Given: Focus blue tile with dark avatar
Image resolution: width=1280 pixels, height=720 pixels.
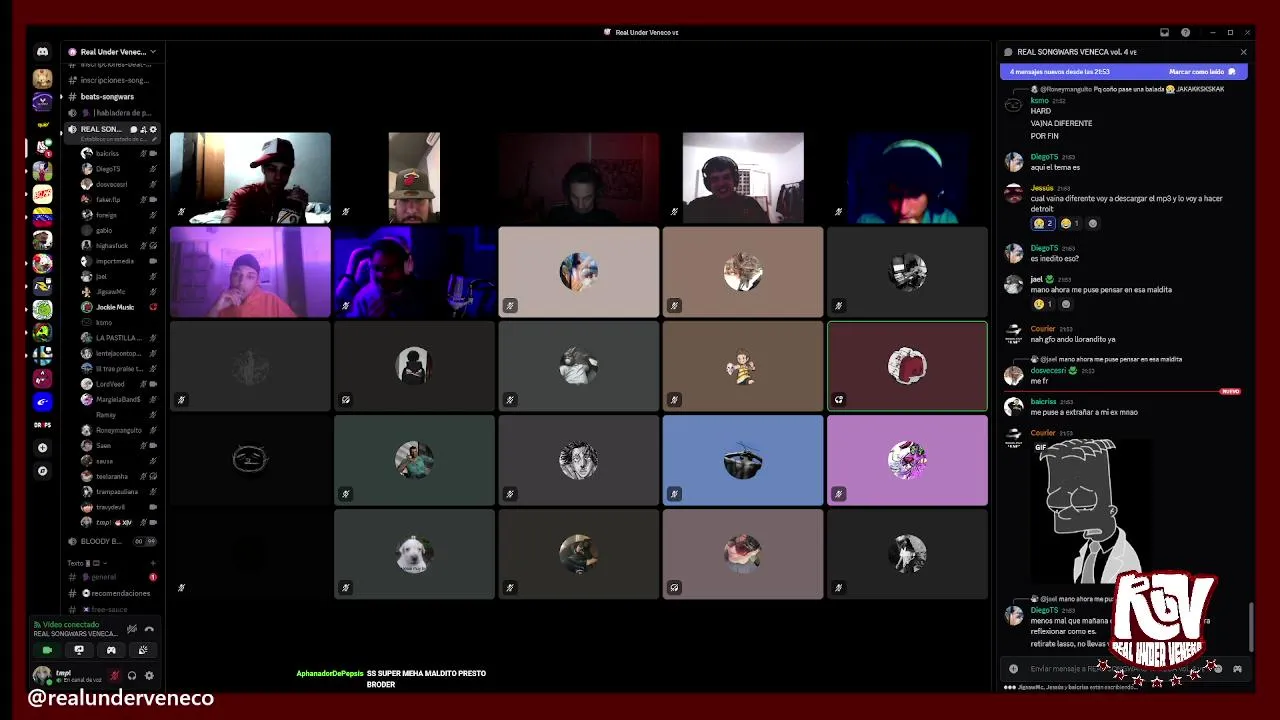Looking at the screenshot, I should pyautogui.click(x=743, y=460).
